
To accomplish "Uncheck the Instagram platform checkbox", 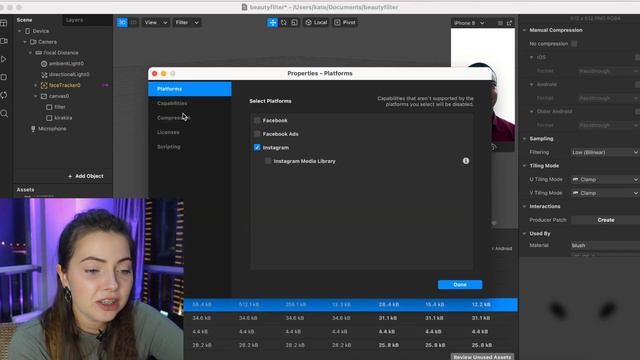I will (257, 147).
